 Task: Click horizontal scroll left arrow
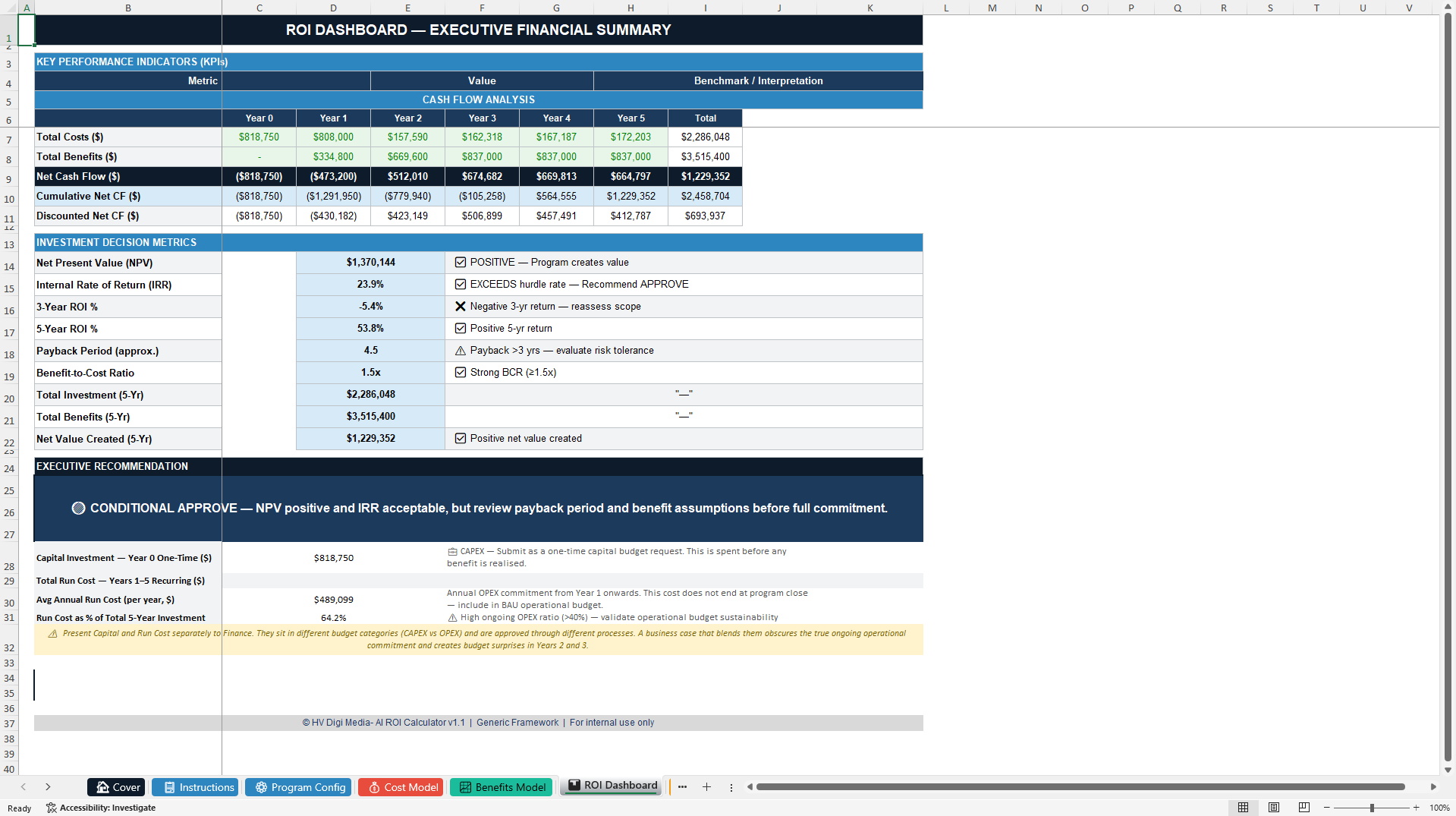(750, 787)
